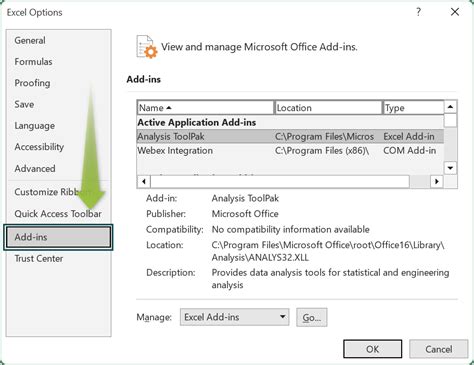474x365 pixels.
Task: Confirm with the OK button
Action: (x=372, y=349)
